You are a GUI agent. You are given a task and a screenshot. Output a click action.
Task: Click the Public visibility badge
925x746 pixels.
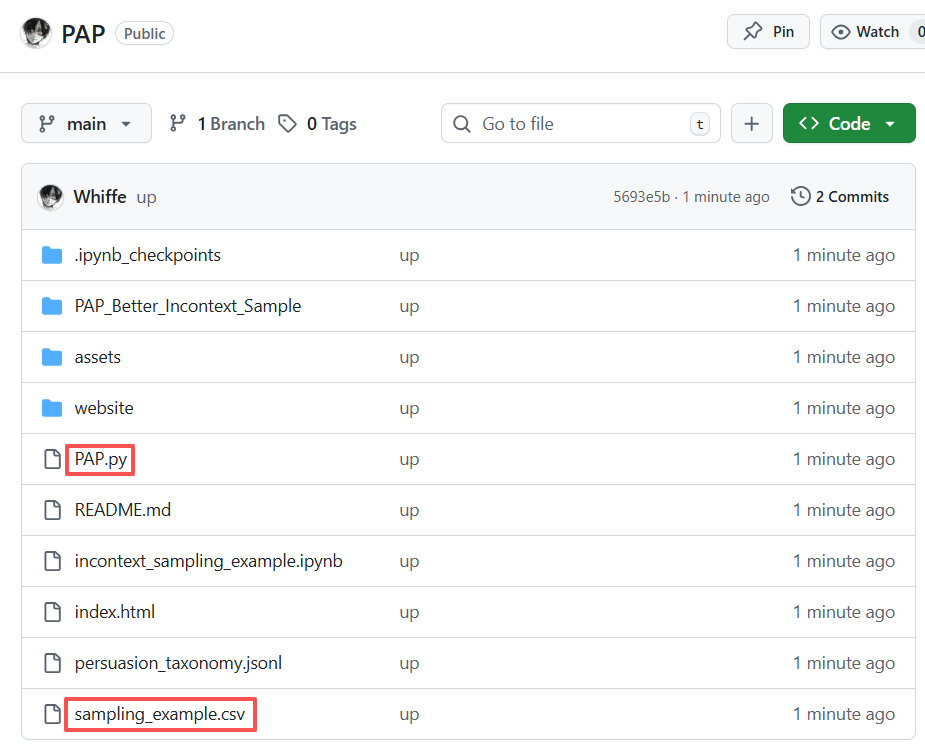click(145, 34)
